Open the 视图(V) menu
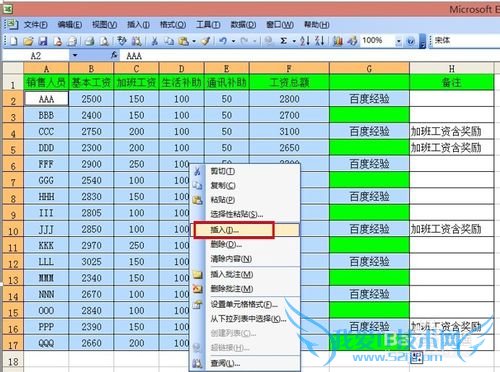This screenshot has height=372, width=500. (x=104, y=25)
